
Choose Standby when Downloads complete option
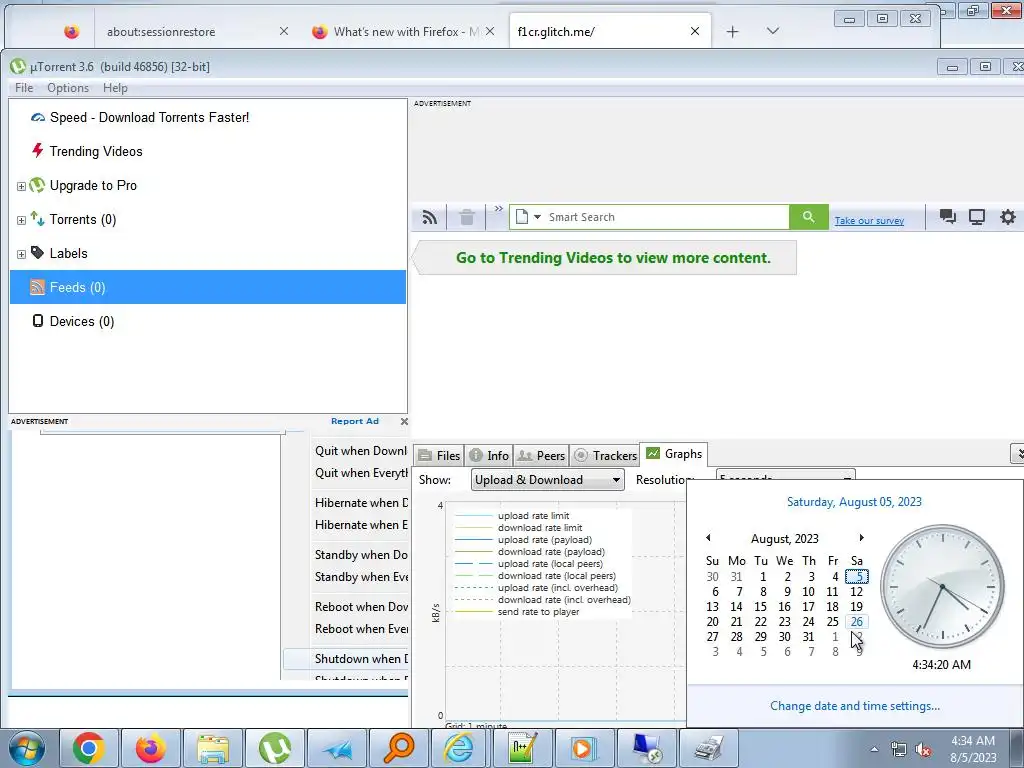coord(360,555)
